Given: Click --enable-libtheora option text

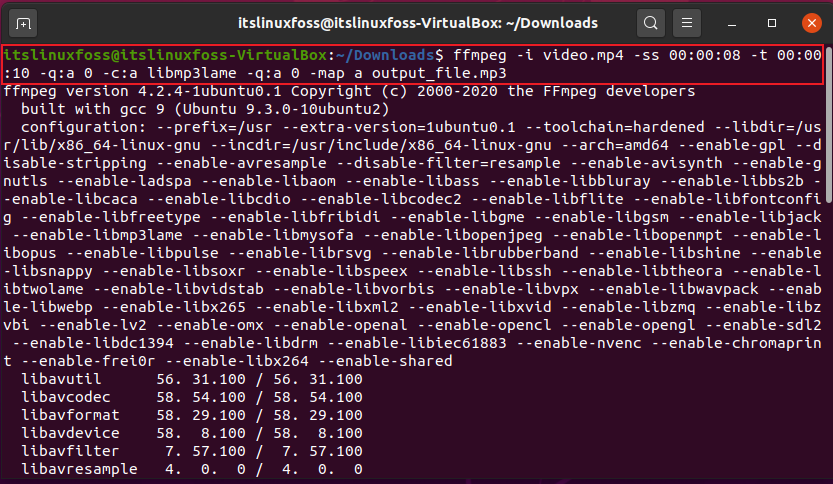Looking at the screenshot, I should pos(642,271).
